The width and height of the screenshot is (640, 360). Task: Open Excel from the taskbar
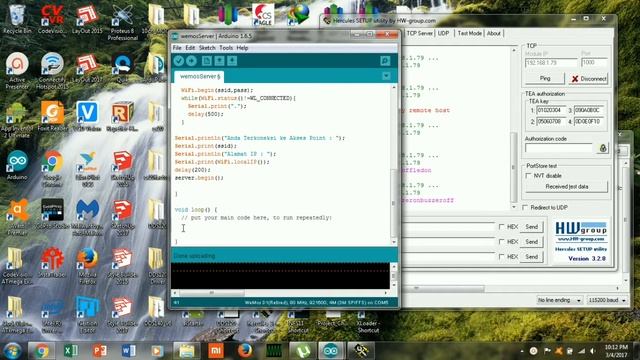[x=71, y=351]
